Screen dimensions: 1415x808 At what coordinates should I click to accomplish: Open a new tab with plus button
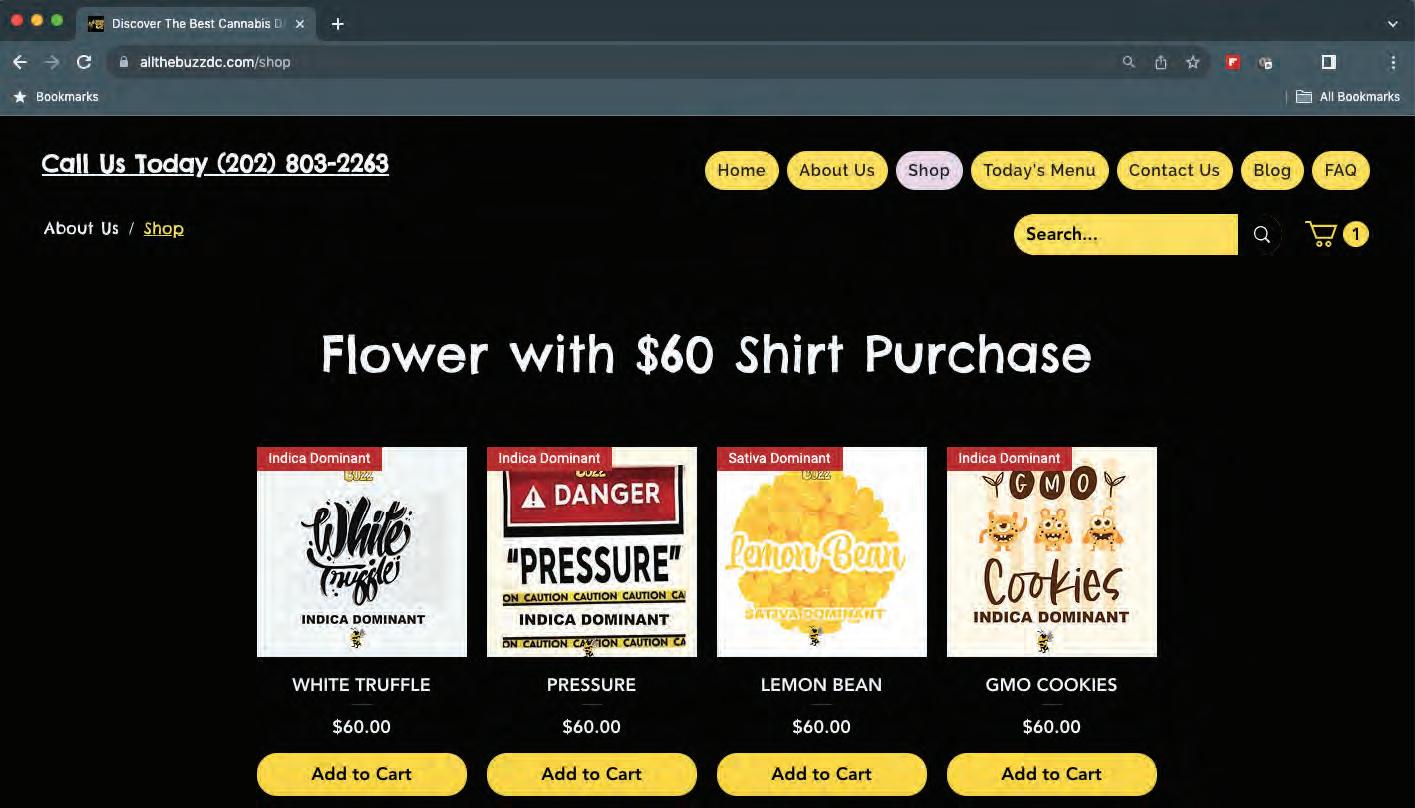[x=338, y=24]
